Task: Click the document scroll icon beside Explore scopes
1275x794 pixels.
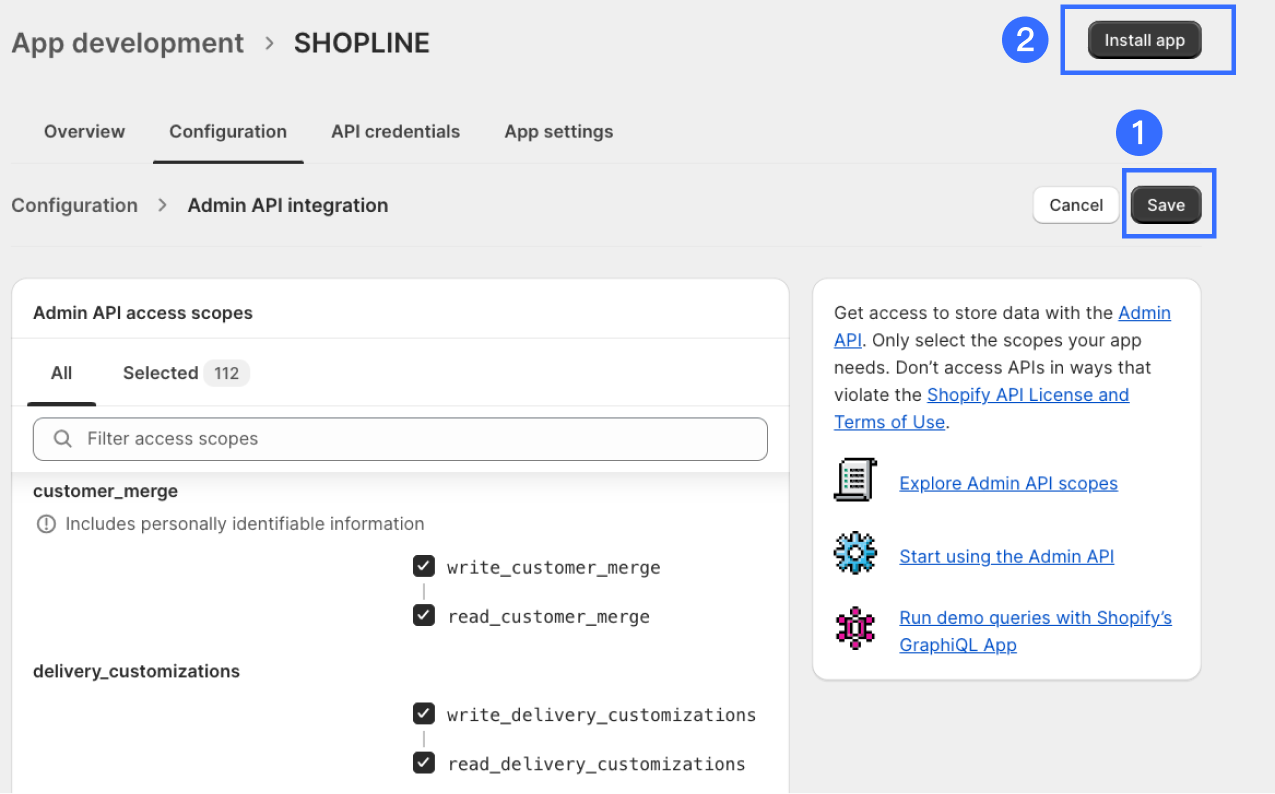Action: 855,481
